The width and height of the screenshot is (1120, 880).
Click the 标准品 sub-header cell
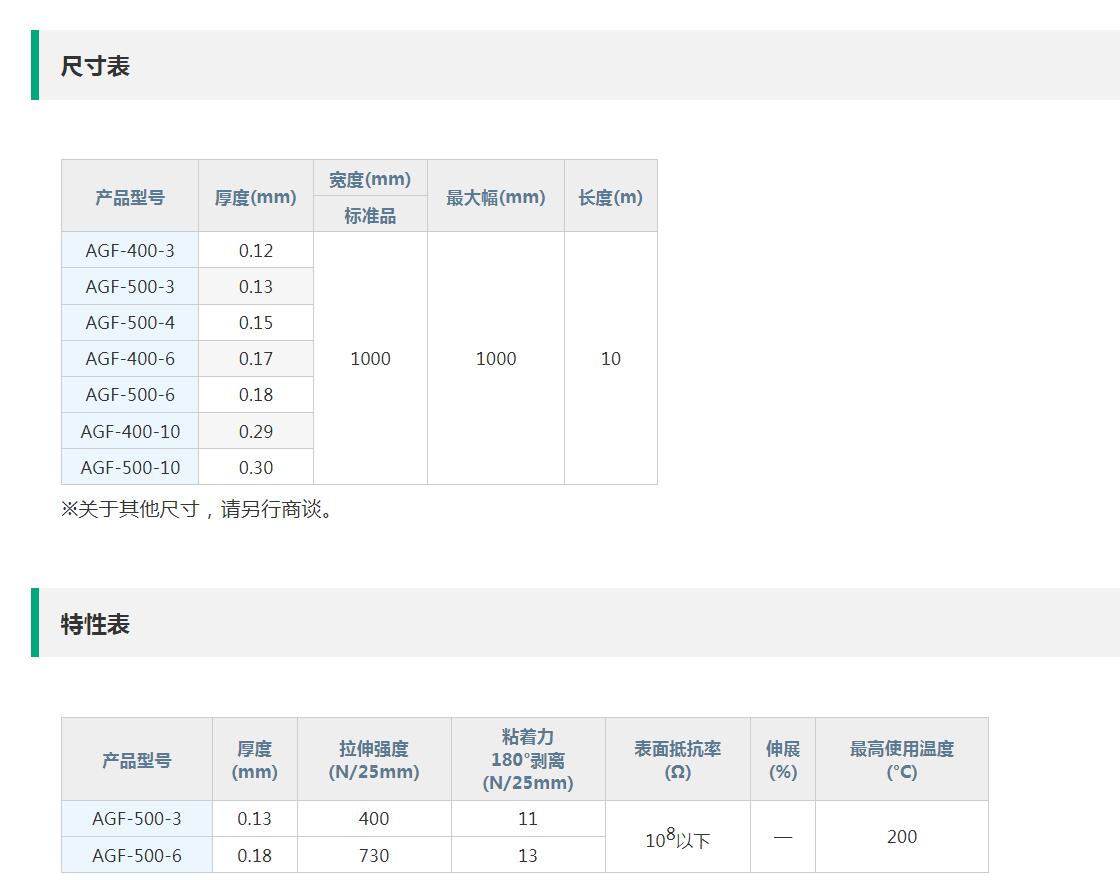point(370,215)
